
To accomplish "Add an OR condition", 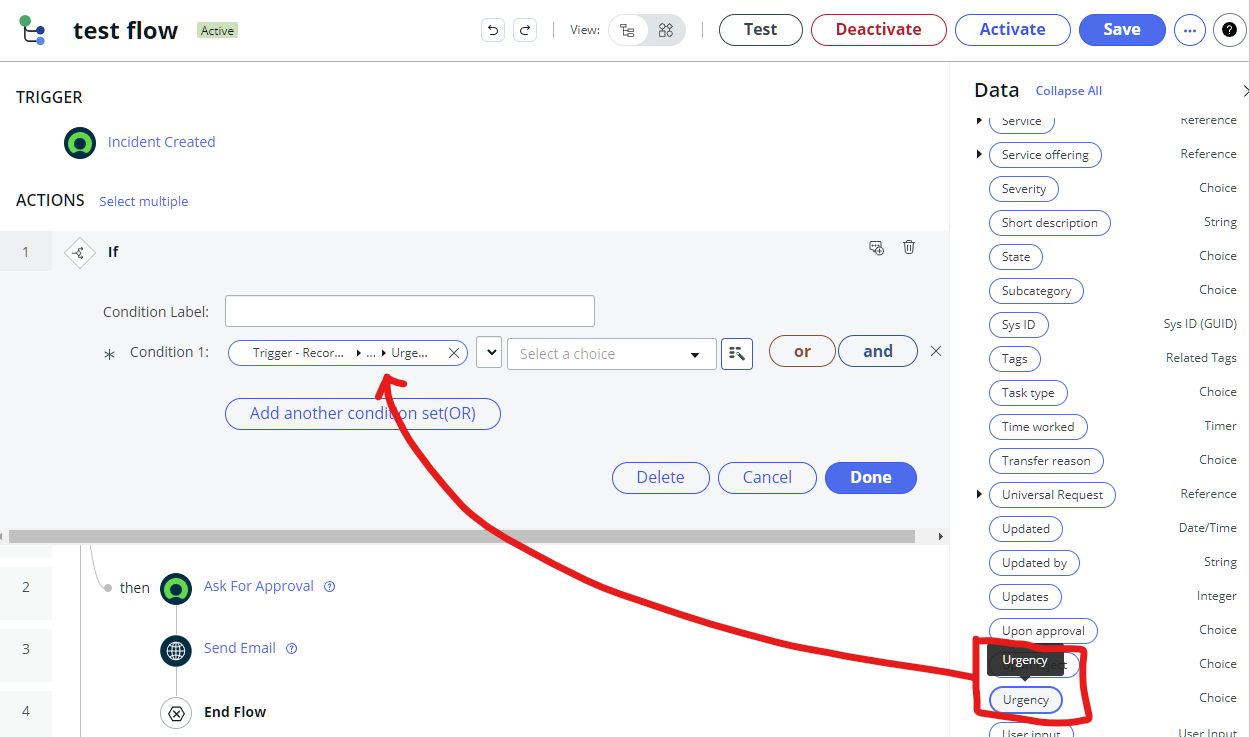I will (802, 351).
